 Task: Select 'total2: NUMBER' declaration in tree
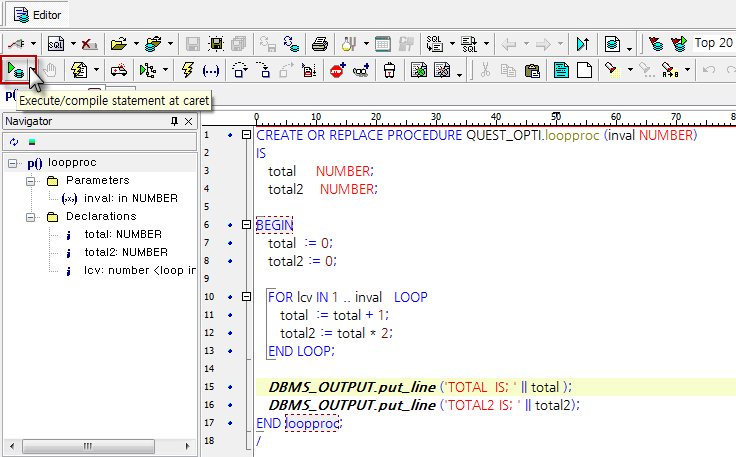(124, 252)
